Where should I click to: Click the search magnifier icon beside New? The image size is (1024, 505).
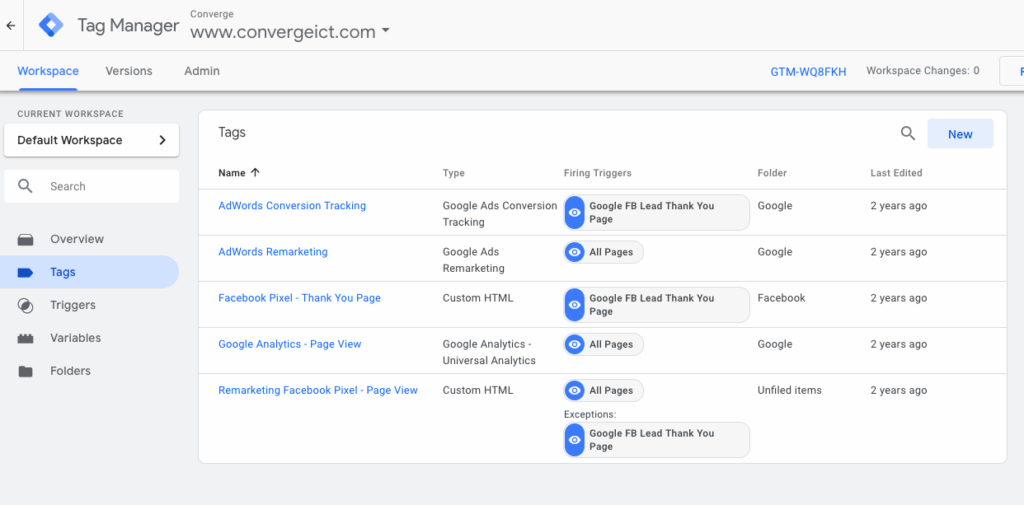tap(908, 133)
